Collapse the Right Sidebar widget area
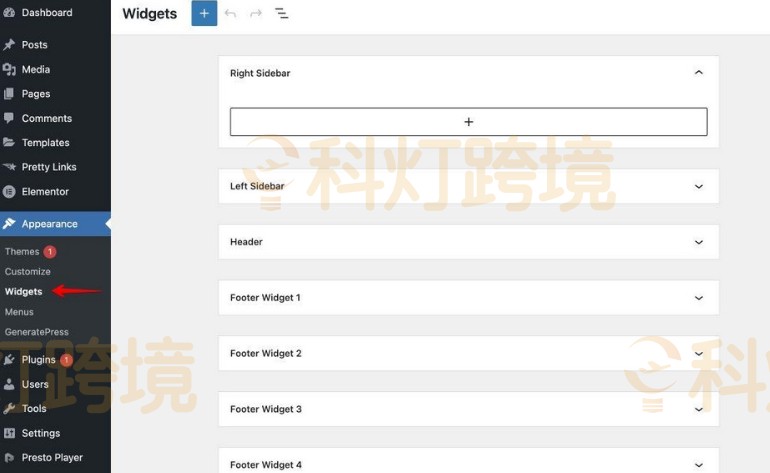The height and width of the screenshot is (473, 770). pos(698,73)
